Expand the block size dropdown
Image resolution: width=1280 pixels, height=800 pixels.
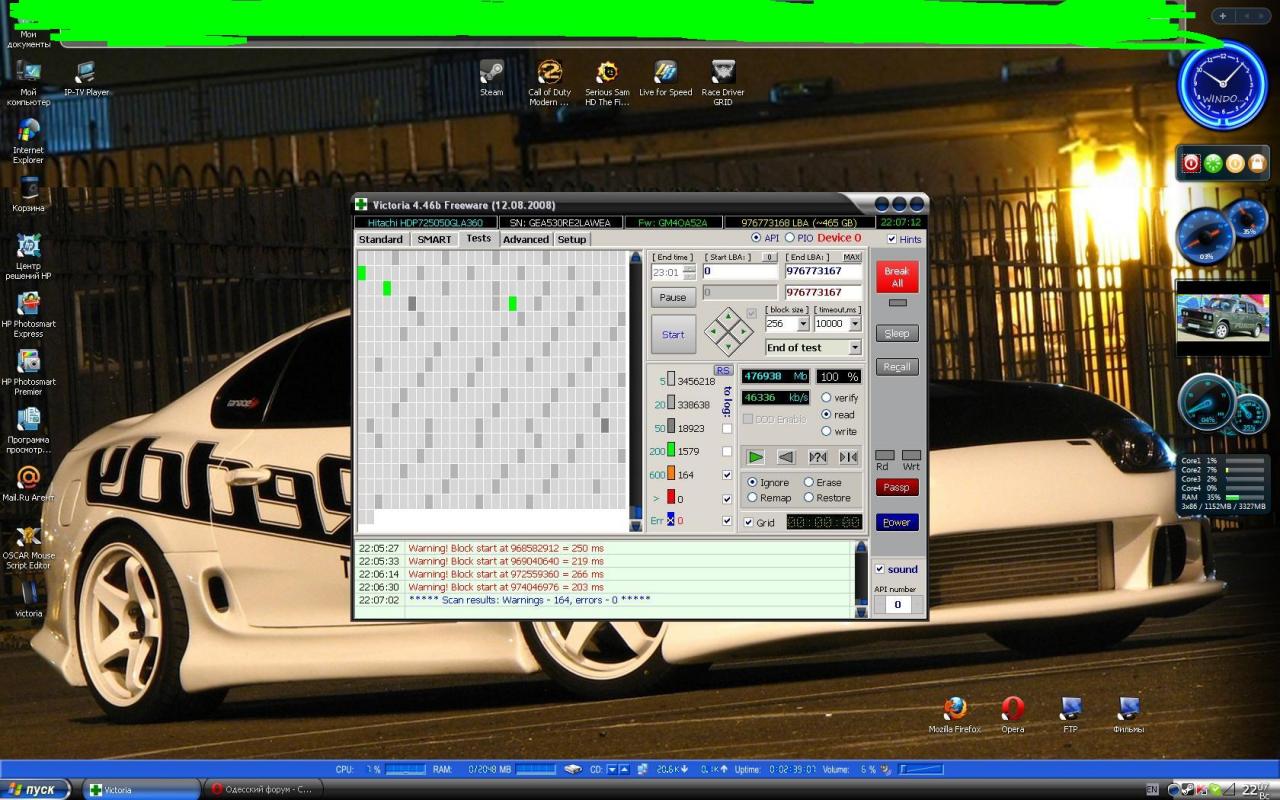[803, 325]
